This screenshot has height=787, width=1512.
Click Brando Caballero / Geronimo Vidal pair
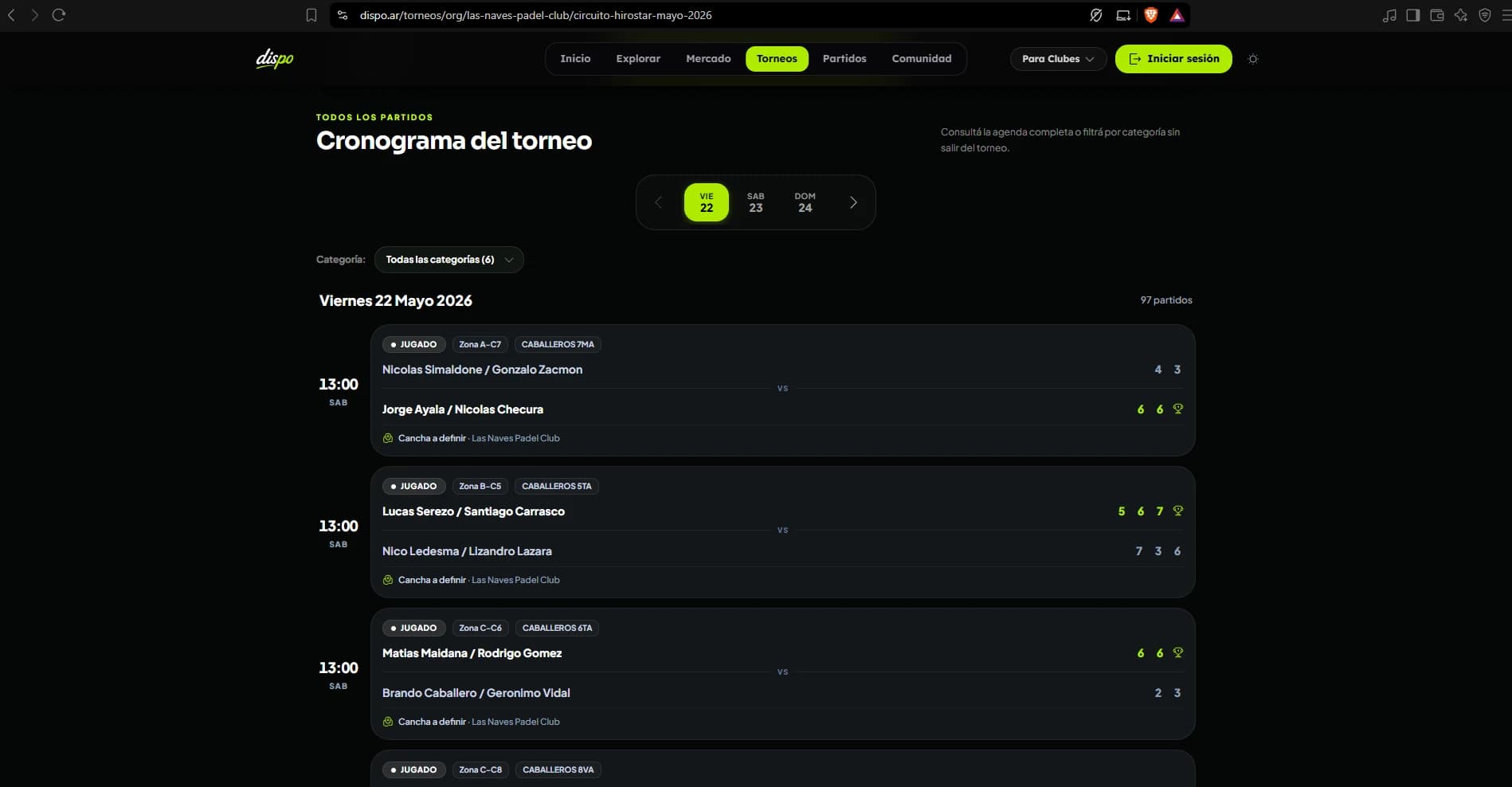click(476, 693)
